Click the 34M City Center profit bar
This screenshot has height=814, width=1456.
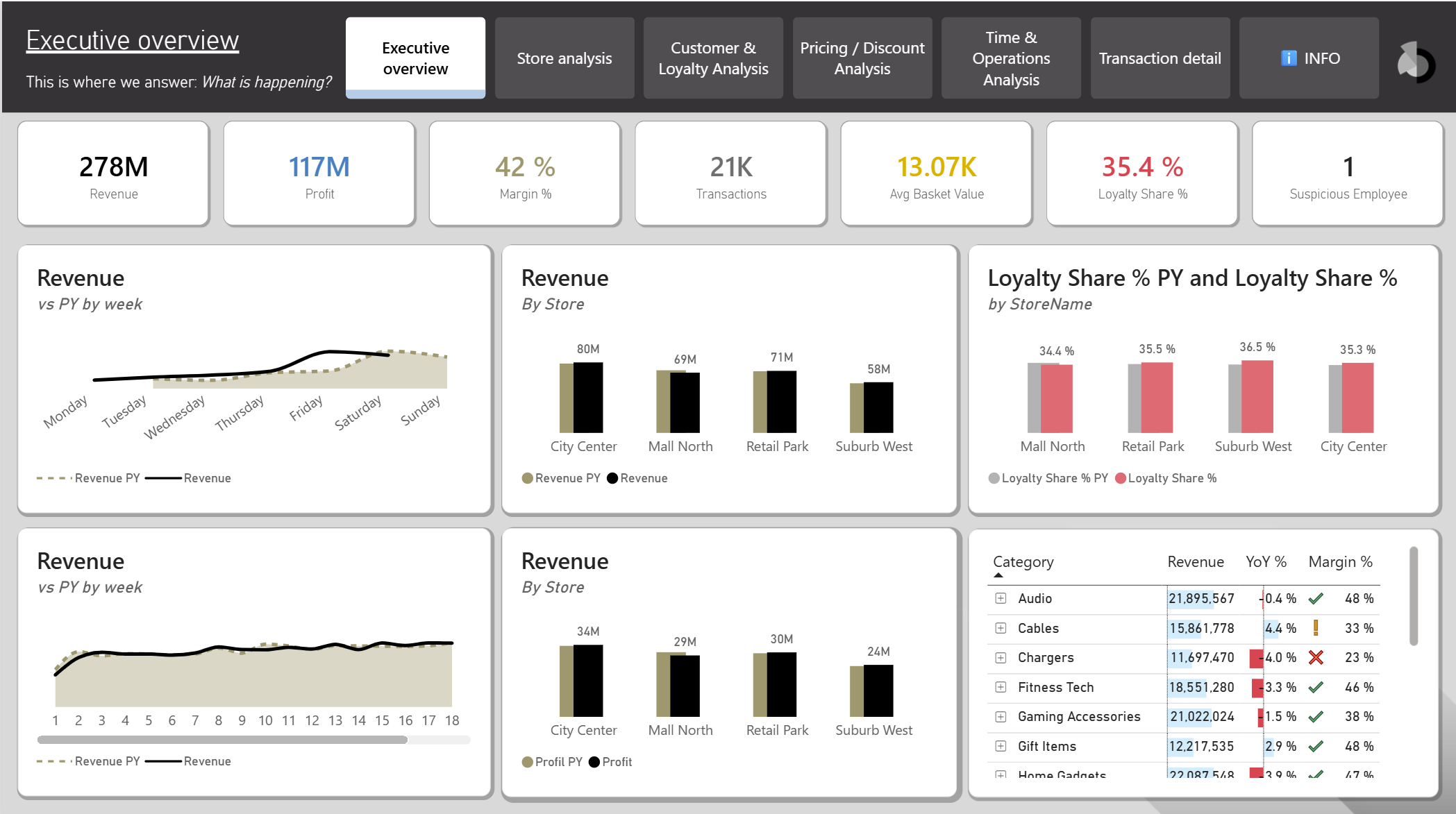click(588, 681)
